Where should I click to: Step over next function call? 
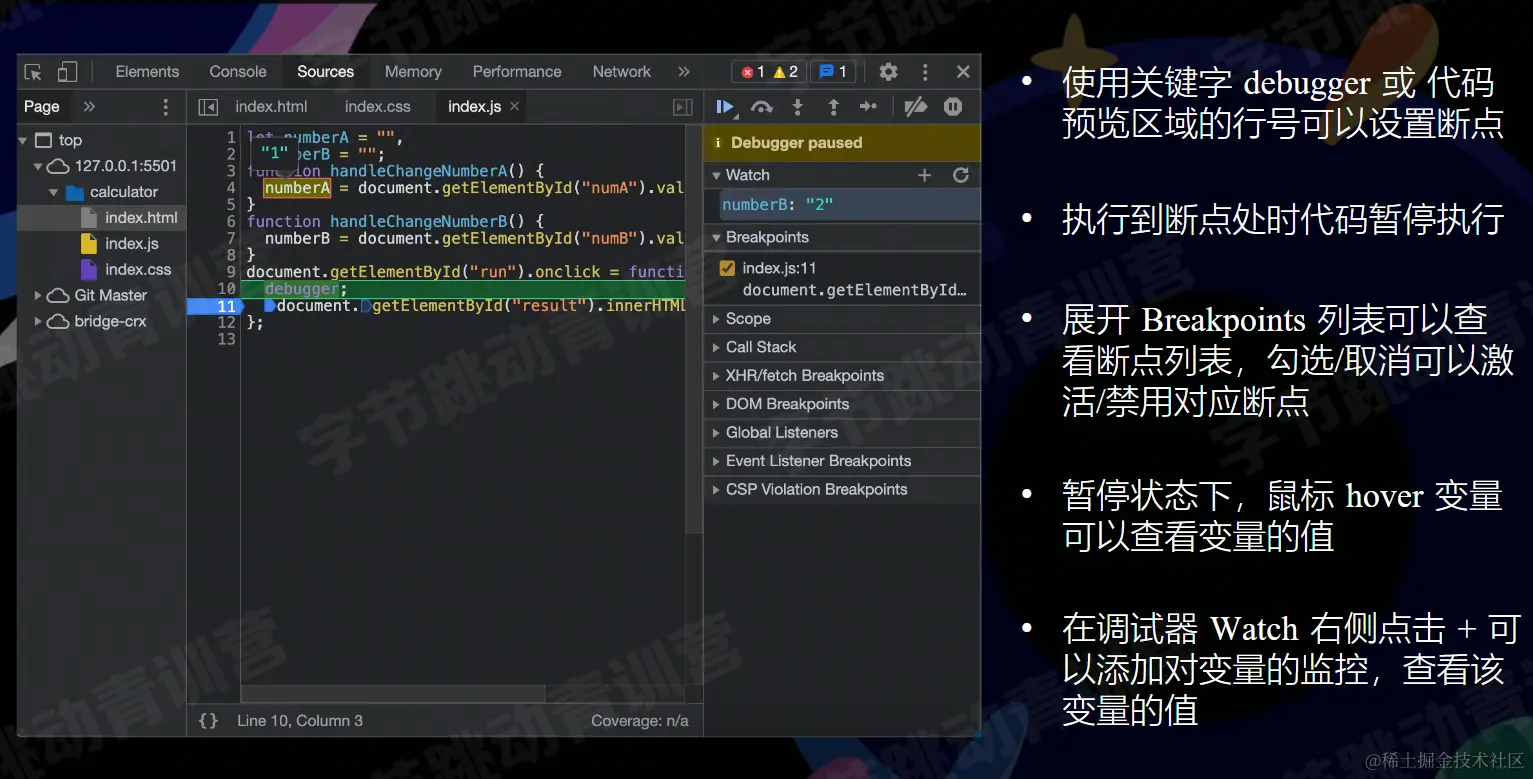click(x=762, y=107)
